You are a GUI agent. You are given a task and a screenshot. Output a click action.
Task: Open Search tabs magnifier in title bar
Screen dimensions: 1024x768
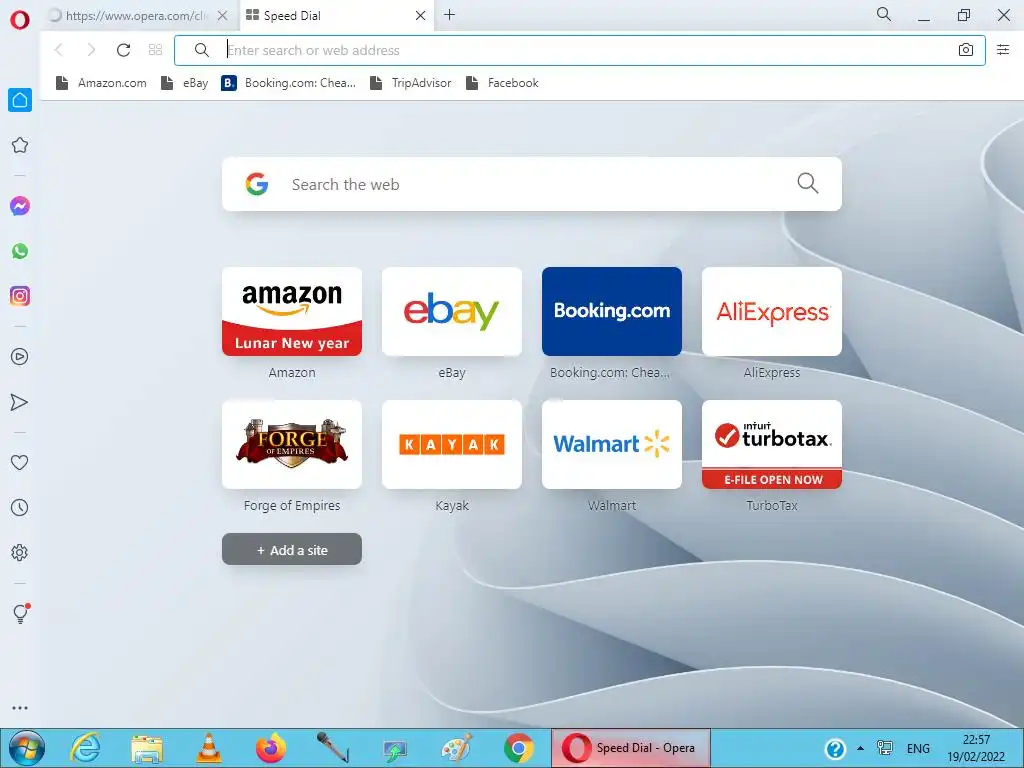coord(884,14)
